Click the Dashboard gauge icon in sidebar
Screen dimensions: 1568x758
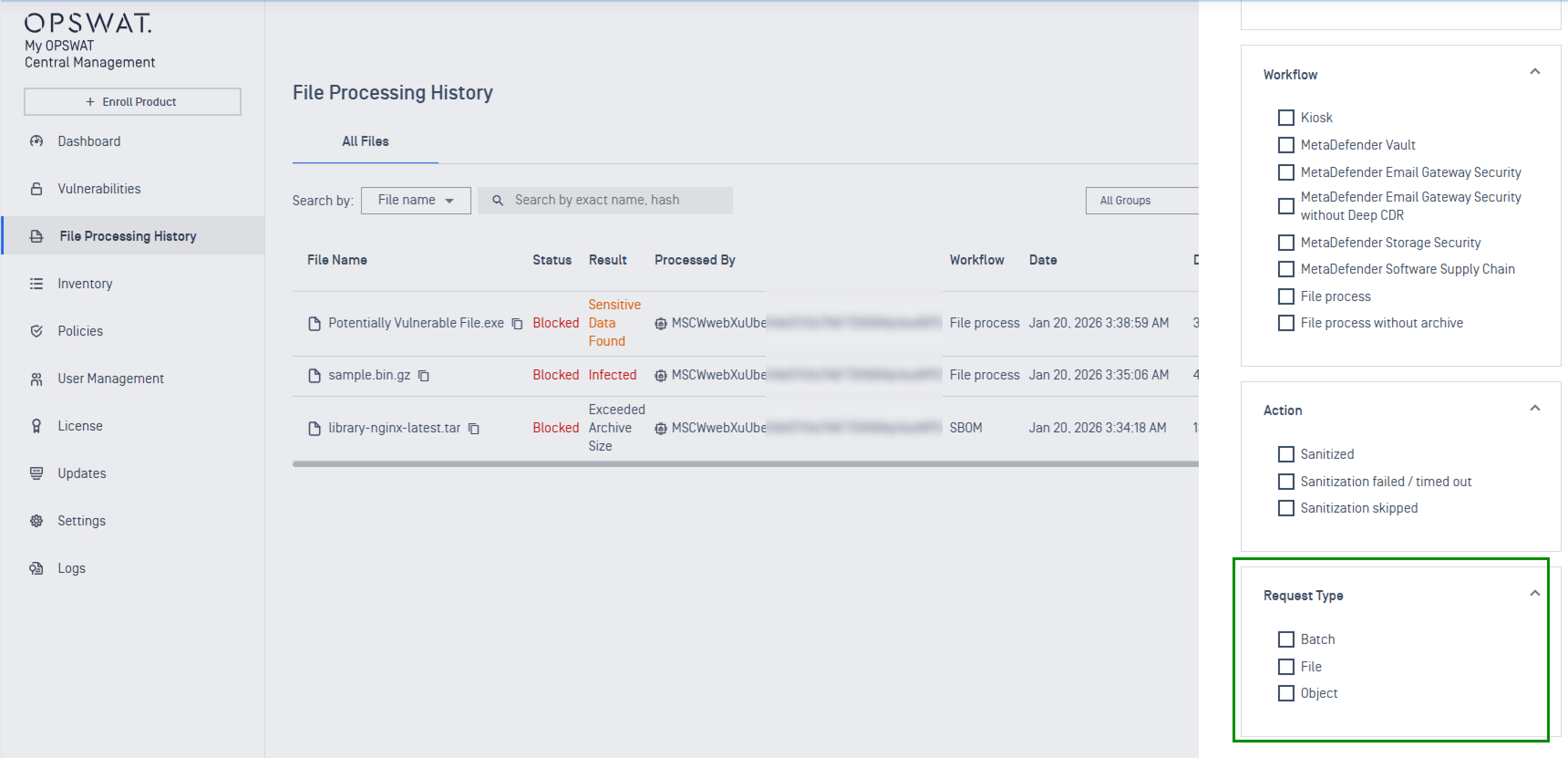pyautogui.click(x=36, y=141)
